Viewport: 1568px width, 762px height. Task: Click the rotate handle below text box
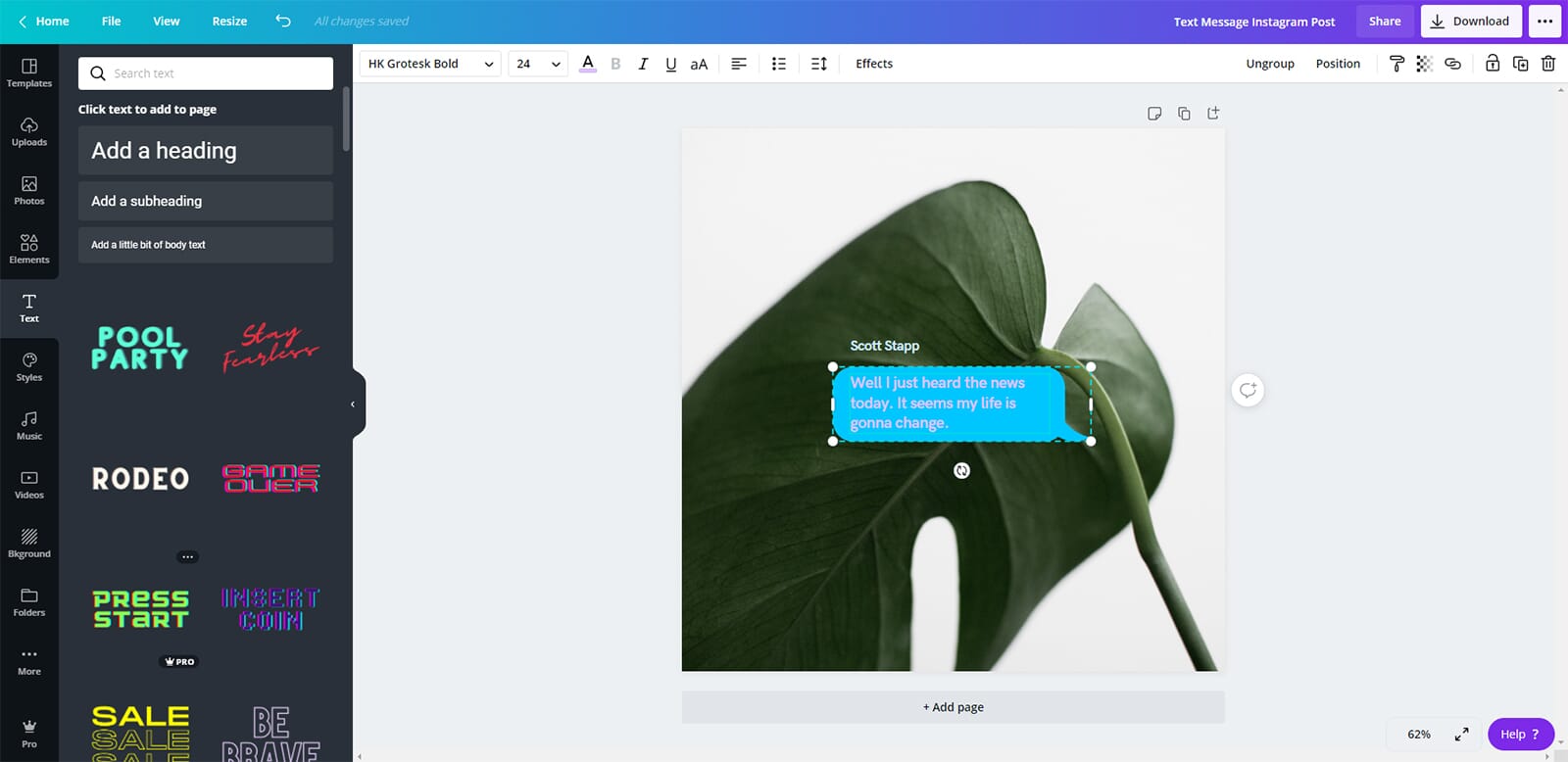point(961,471)
